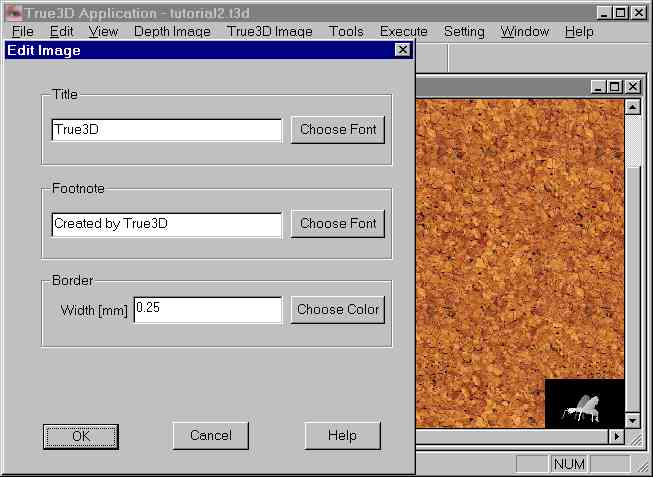Maximize the True3D Application window
This screenshot has width=653, height=477.
tap(621, 13)
